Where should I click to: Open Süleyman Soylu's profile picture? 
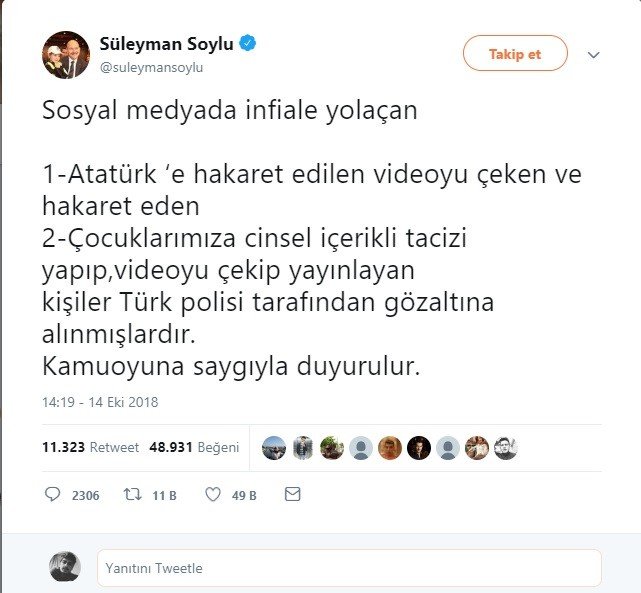66,55
